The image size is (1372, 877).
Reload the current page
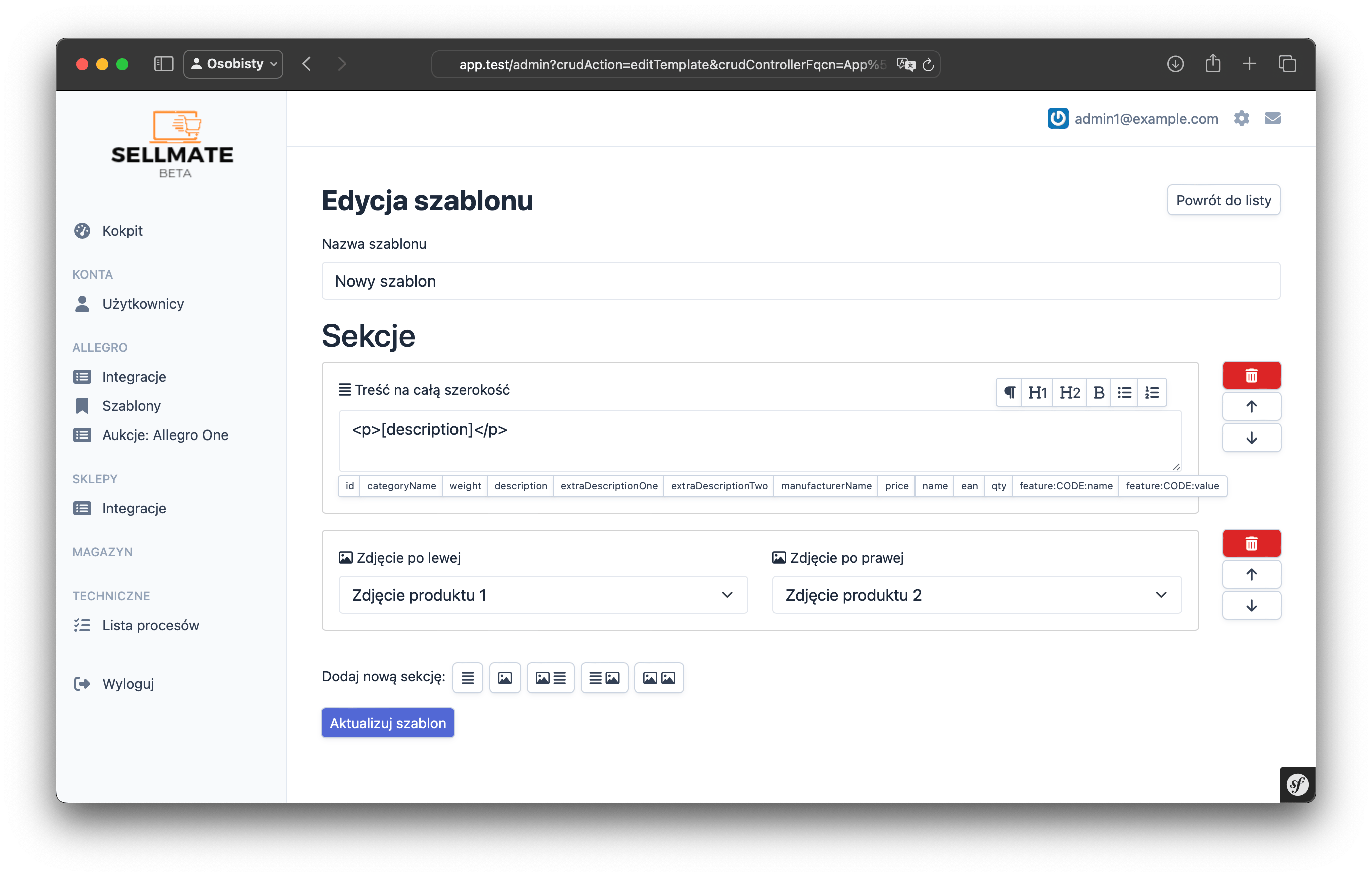point(928,64)
